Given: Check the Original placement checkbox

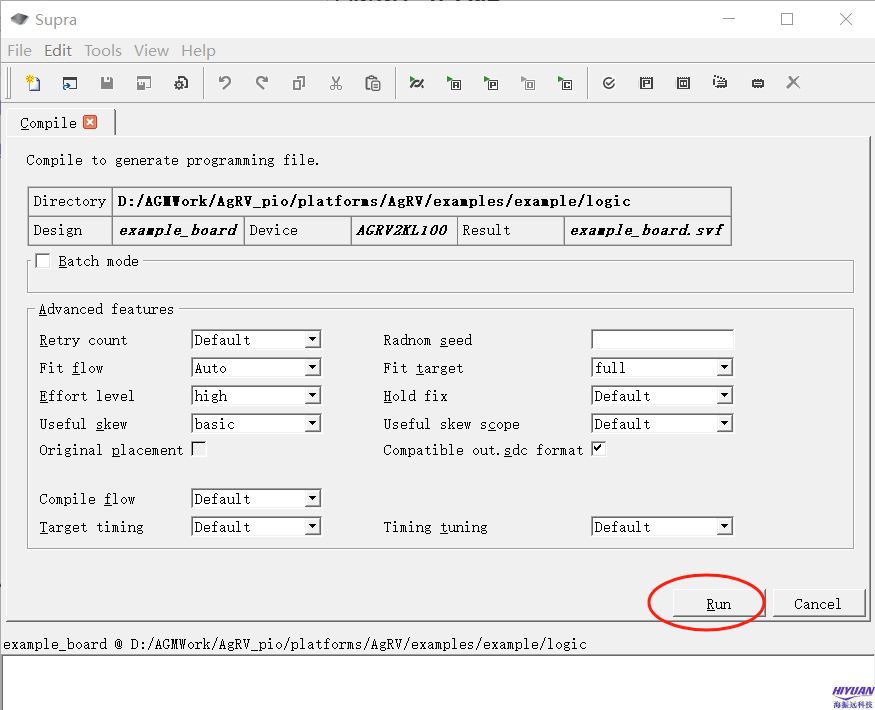Looking at the screenshot, I should pyautogui.click(x=199, y=450).
